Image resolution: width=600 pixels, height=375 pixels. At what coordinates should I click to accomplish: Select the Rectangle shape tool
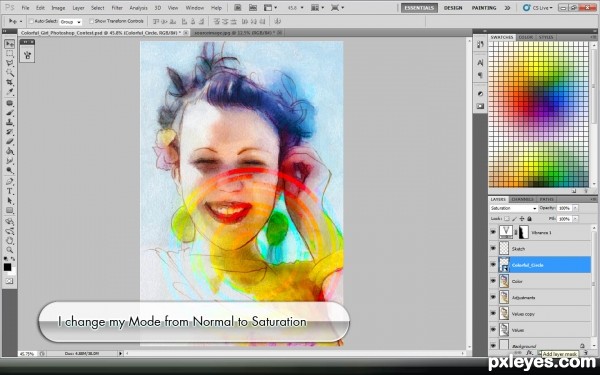tap(10, 210)
